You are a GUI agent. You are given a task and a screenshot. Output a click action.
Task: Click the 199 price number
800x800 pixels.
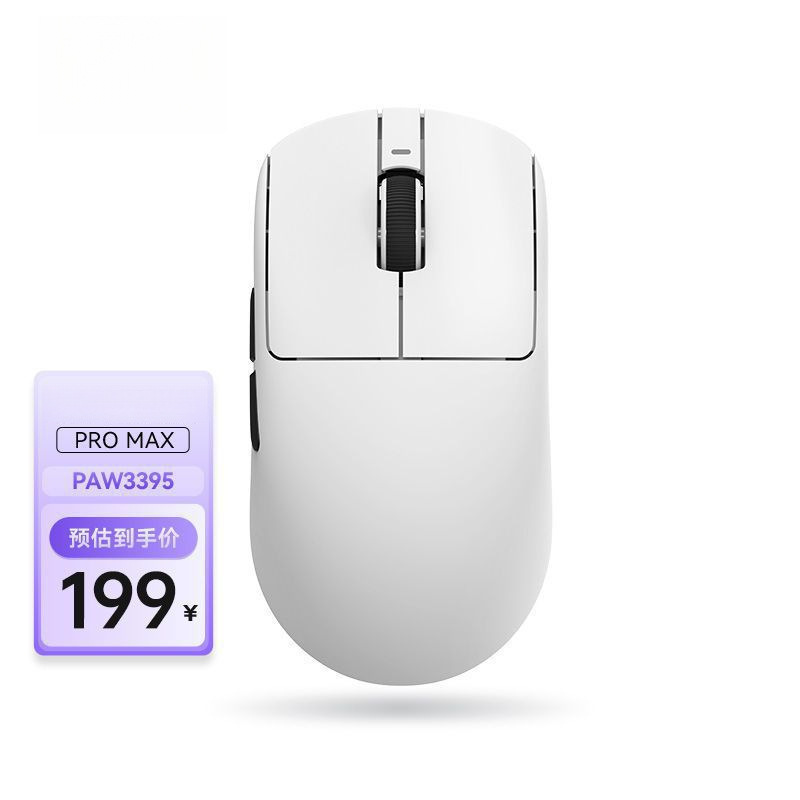(x=118, y=601)
